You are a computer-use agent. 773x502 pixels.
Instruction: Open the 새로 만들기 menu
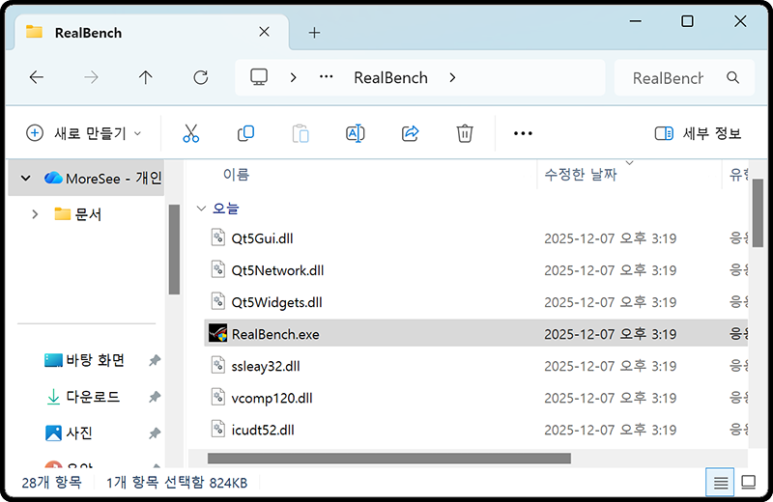tap(84, 133)
